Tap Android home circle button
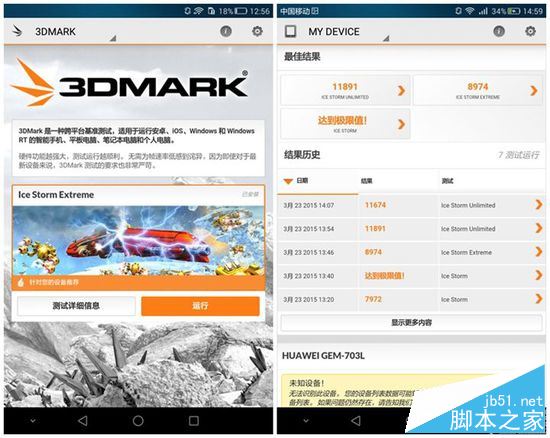 pos(138,420)
